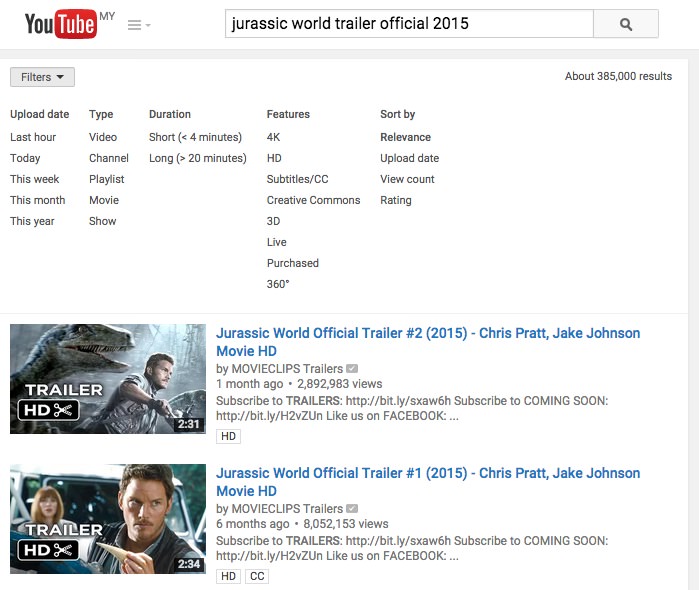Filter by 4K feature
Screen dimensions: 699x590
click(x=273, y=137)
